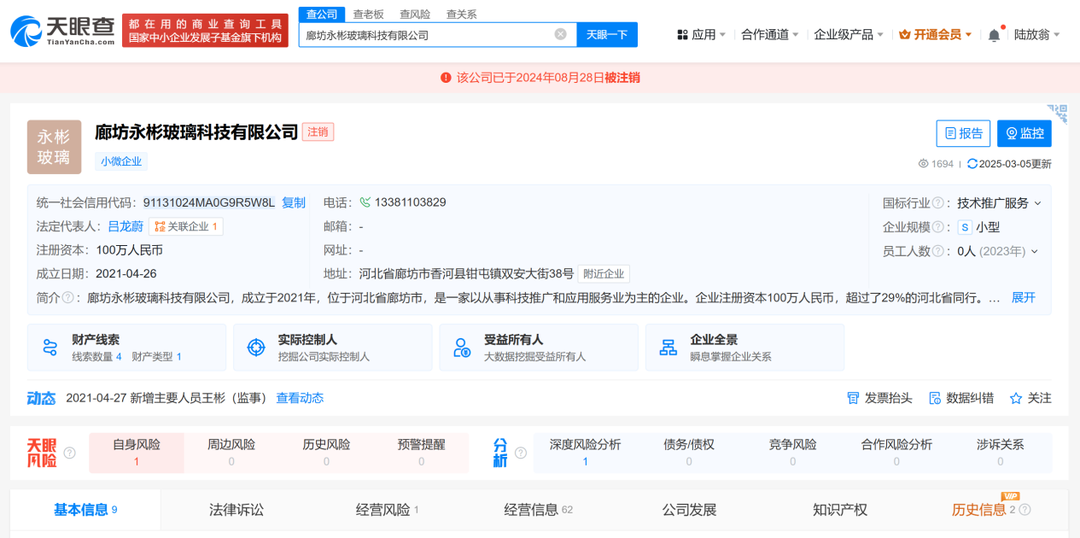Click the help icon beside 分析
The height and width of the screenshot is (538, 1080).
520,453
